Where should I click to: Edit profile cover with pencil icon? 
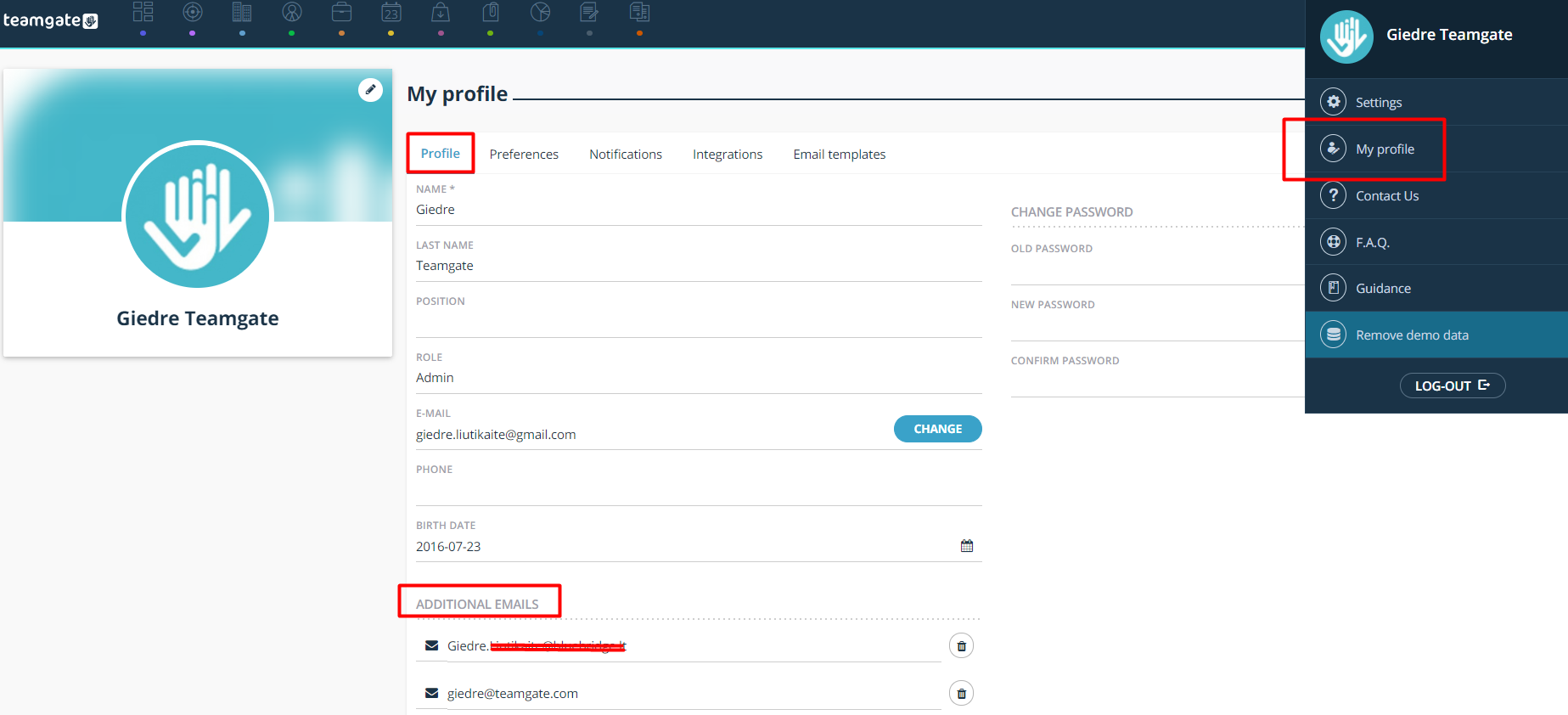pos(370,90)
